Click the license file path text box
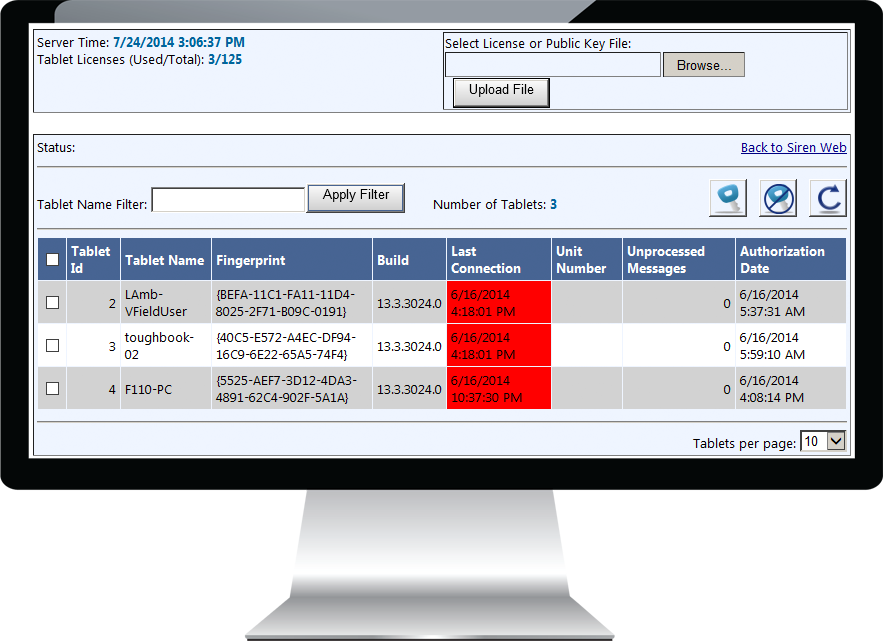883x641 pixels. (552, 65)
